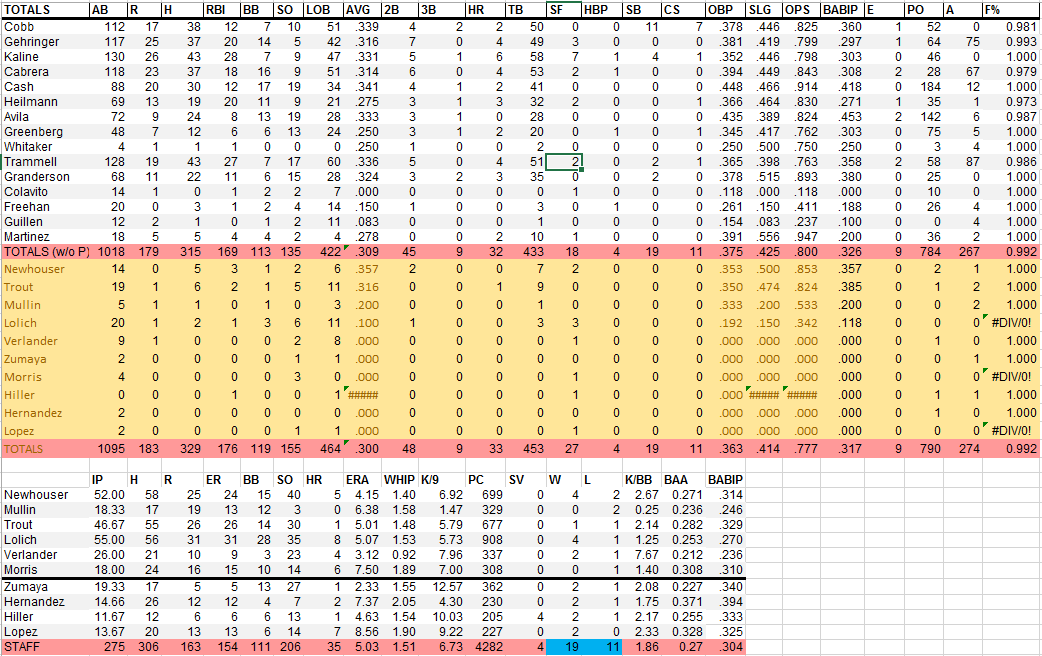
Task: Select the BAA column header
Action: coord(682,480)
